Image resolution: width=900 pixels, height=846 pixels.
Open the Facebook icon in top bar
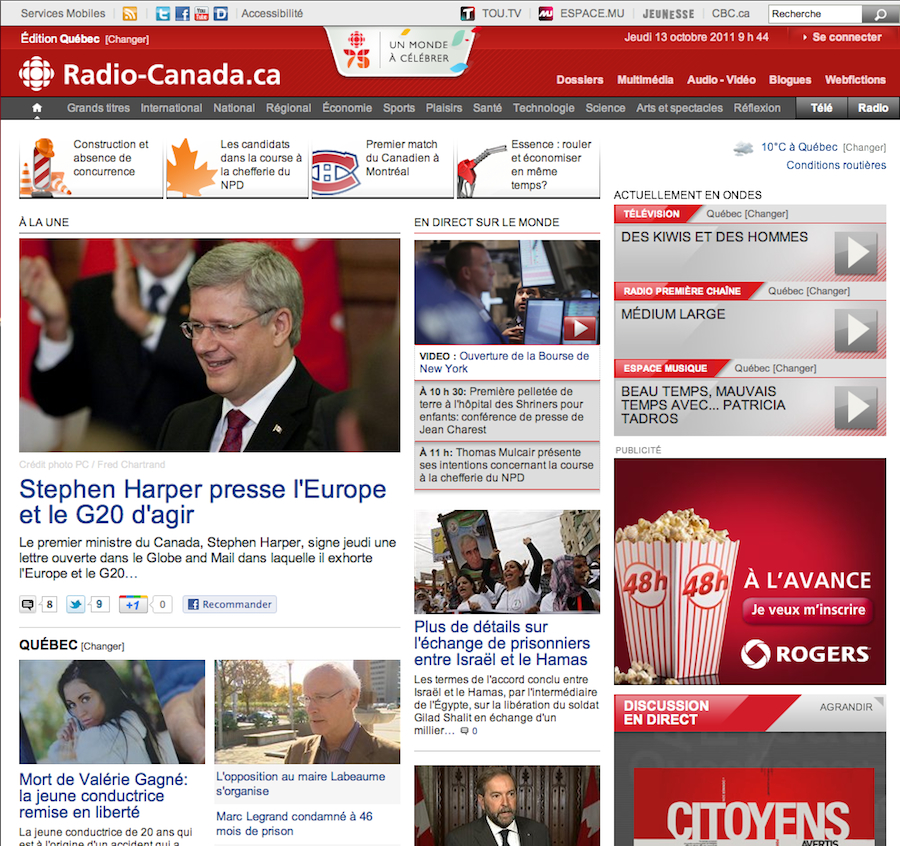[183, 13]
